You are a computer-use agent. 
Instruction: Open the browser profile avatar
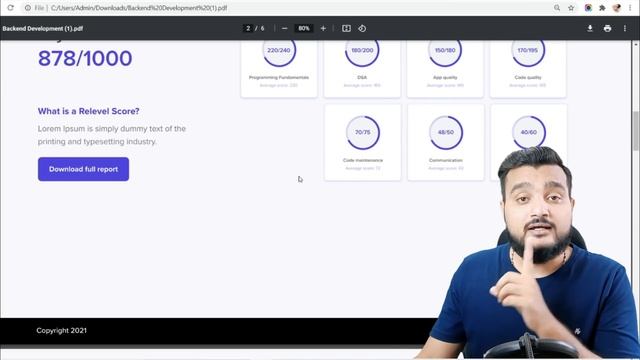click(x=617, y=8)
